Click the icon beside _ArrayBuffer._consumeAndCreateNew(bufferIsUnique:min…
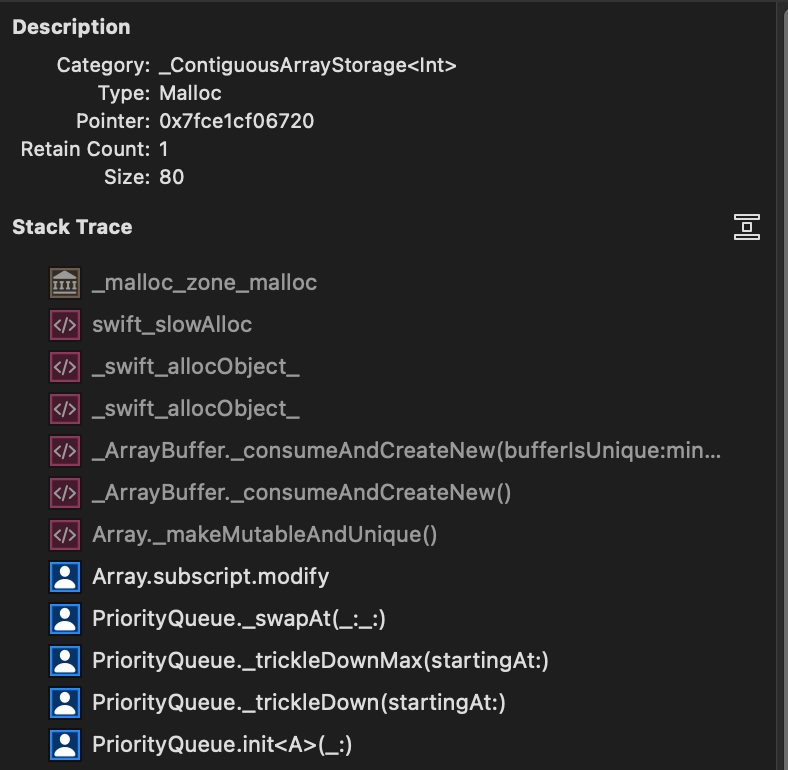 [x=65, y=450]
